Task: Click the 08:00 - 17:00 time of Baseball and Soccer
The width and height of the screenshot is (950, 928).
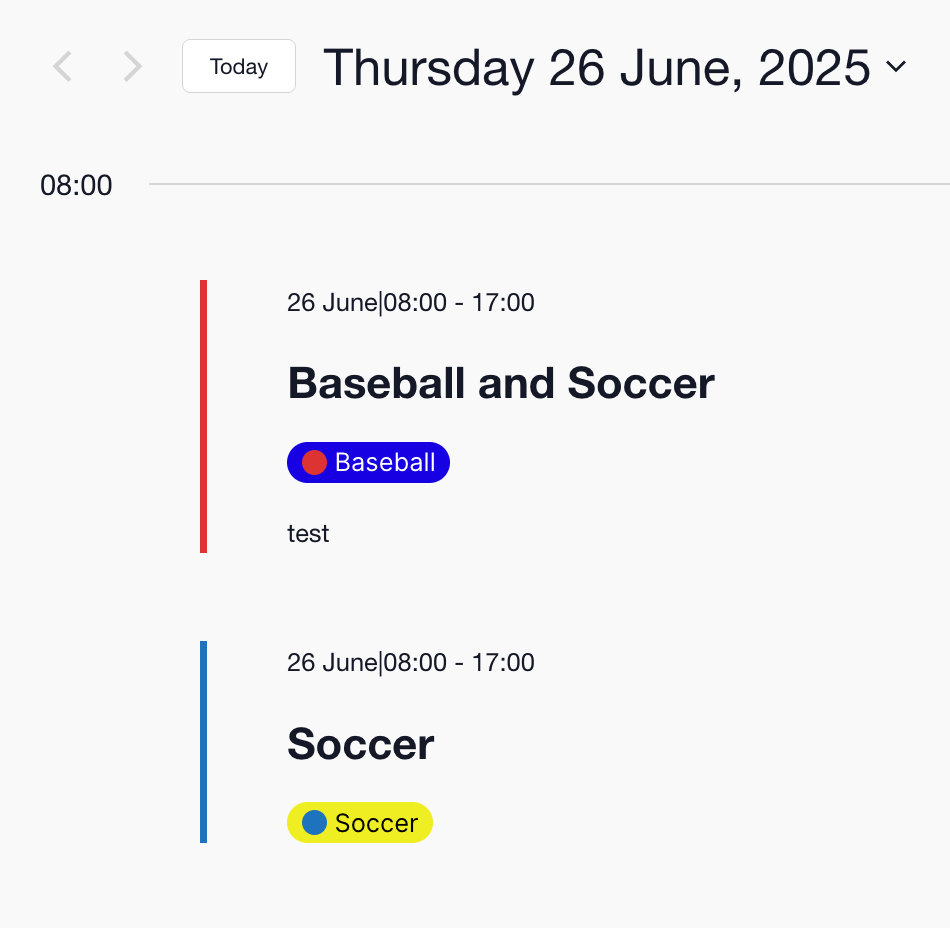Action: click(x=460, y=302)
